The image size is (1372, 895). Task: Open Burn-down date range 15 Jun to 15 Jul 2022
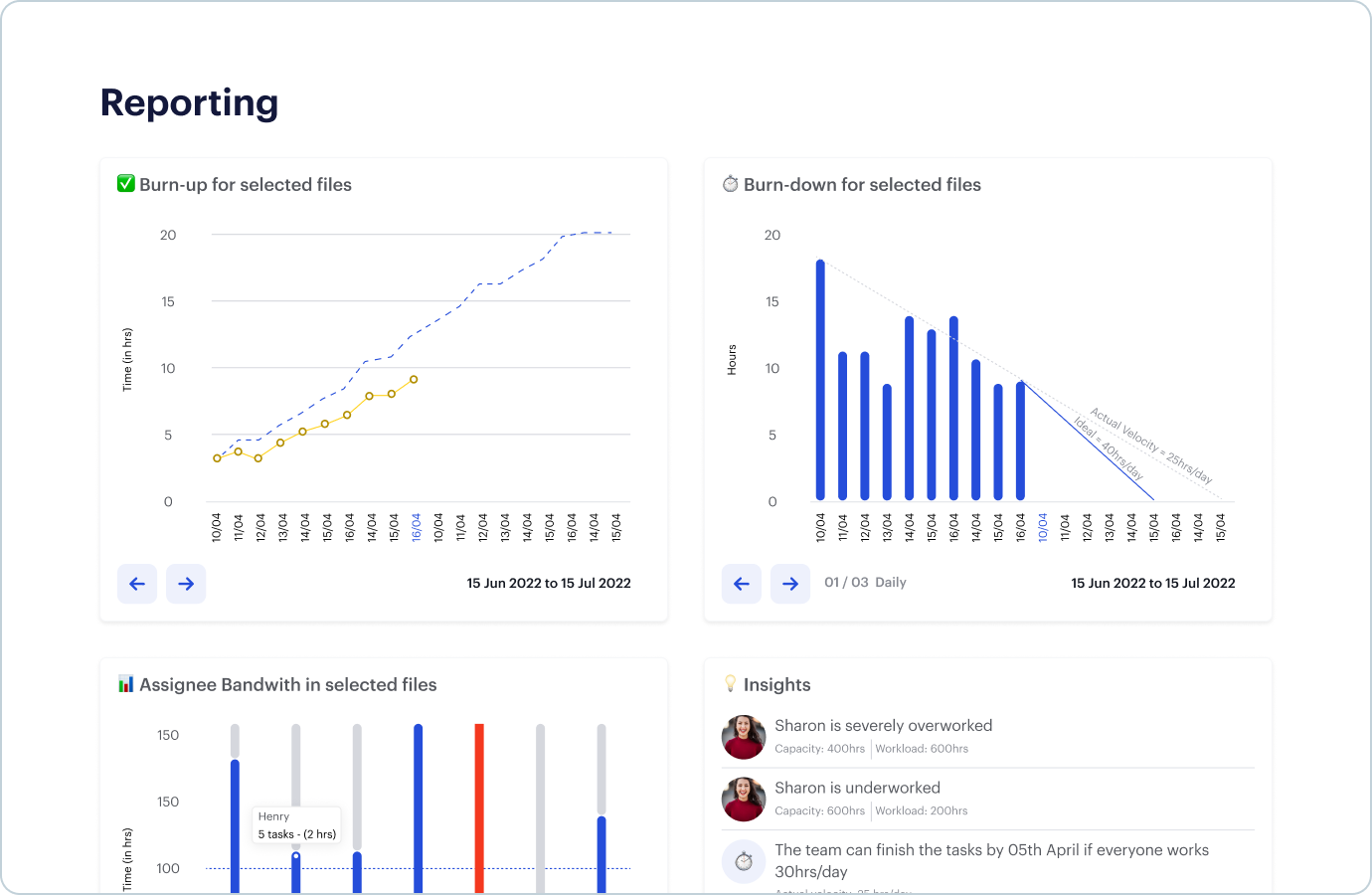tap(1153, 584)
